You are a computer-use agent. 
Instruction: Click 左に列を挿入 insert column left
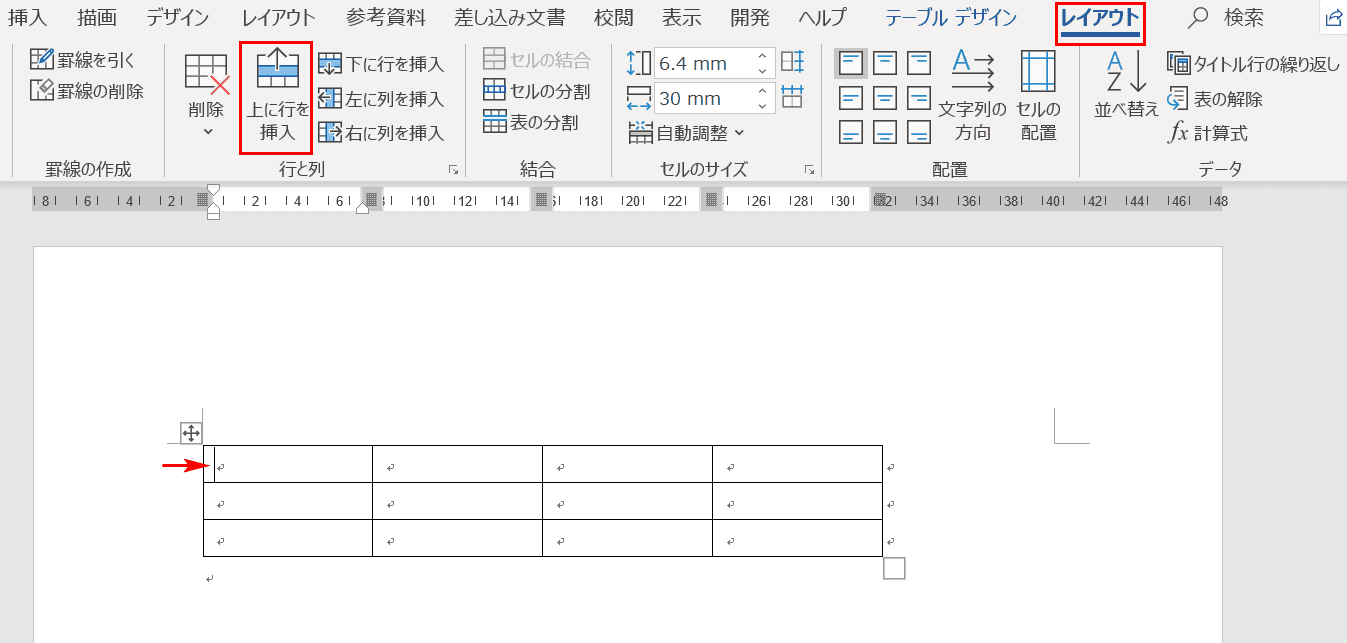(x=381, y=99)
